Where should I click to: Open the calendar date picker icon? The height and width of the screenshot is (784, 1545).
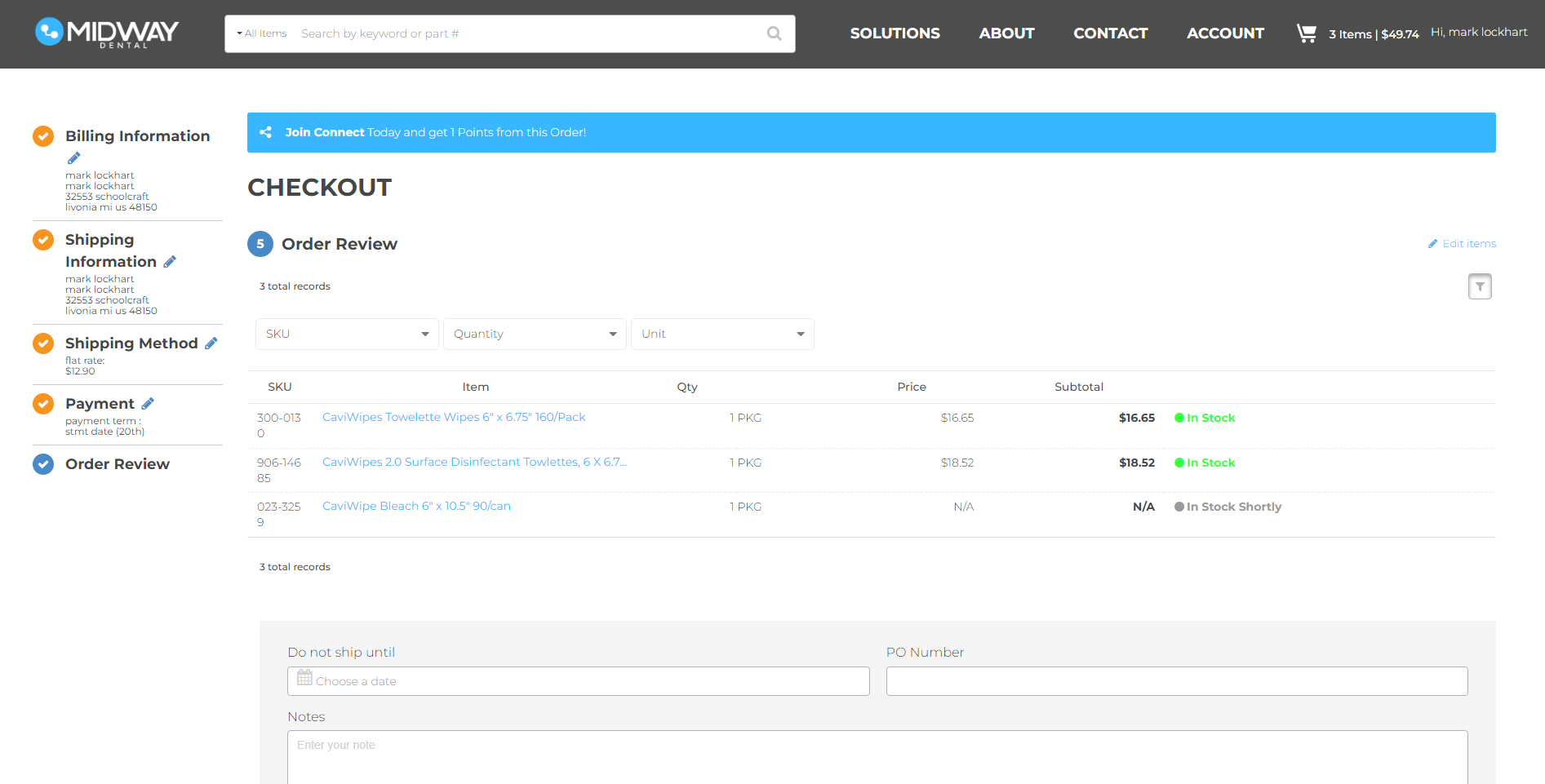coord(304,678)
